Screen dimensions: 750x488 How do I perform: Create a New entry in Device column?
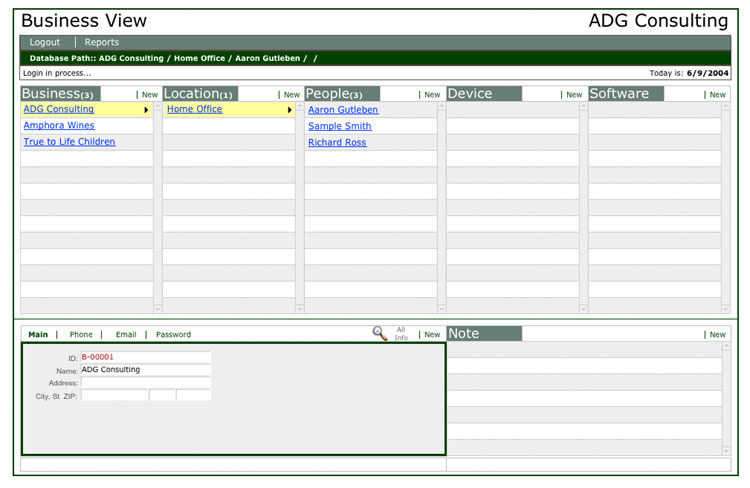point(574,95)
